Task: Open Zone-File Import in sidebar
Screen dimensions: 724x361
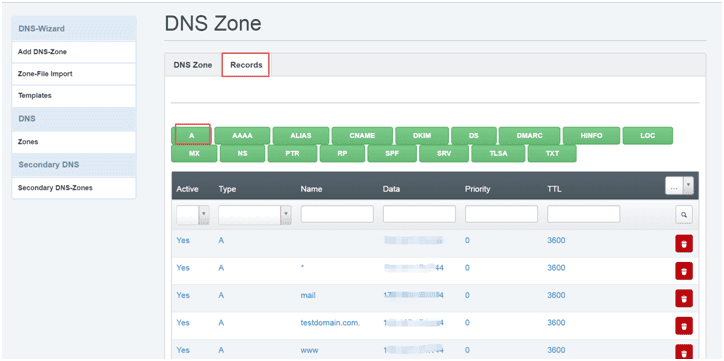Action: [73, 74]
